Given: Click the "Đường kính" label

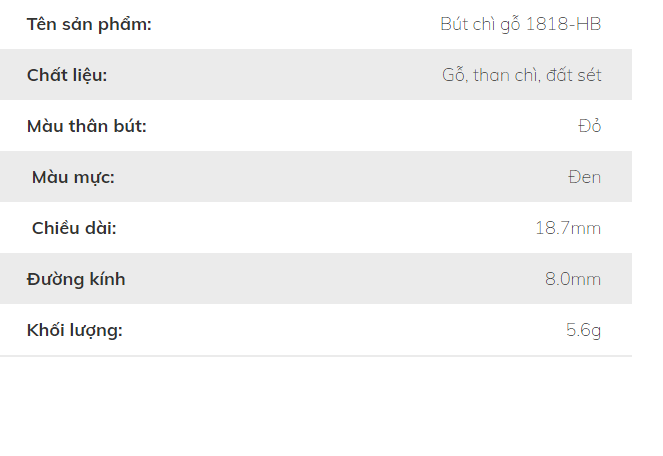Looking at the screenshot, I should point(76,279).
